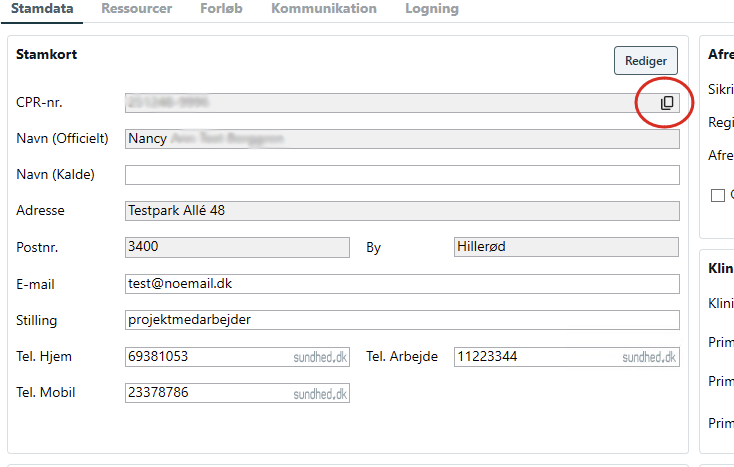Click the Tel. Hjem number field
734x467 pixels.
point(205,357)
